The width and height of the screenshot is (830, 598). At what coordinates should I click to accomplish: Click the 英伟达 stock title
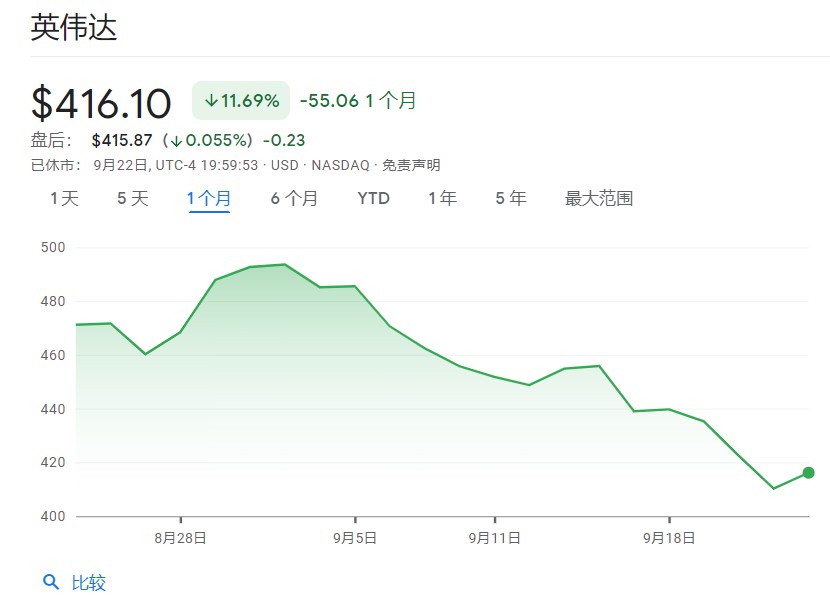pyautogui.click(x=73, y=27)
